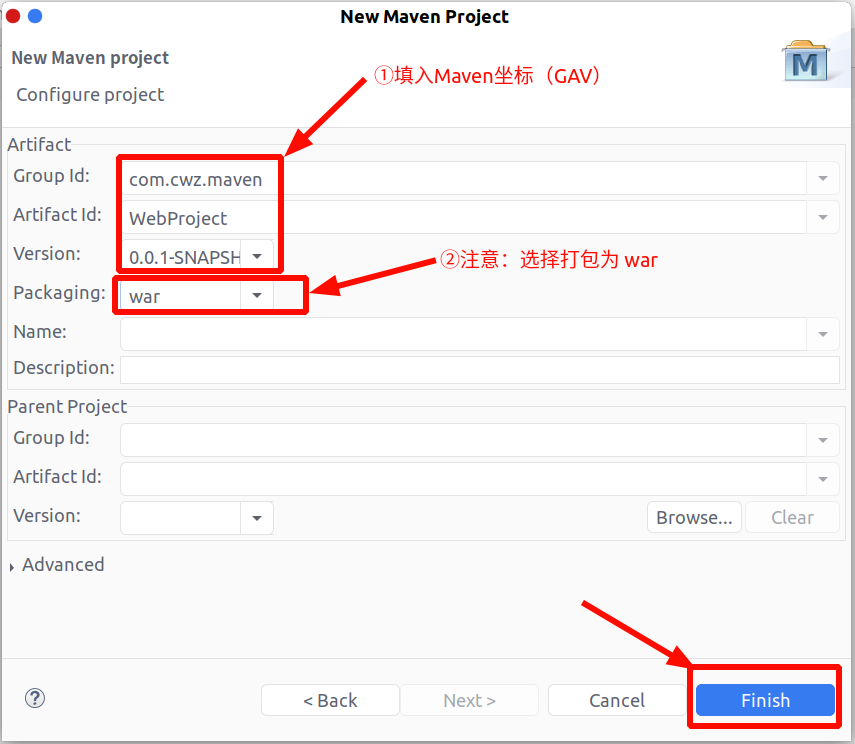Click the Cancel button
Screen dimensions: 855x744
point(617,700)
